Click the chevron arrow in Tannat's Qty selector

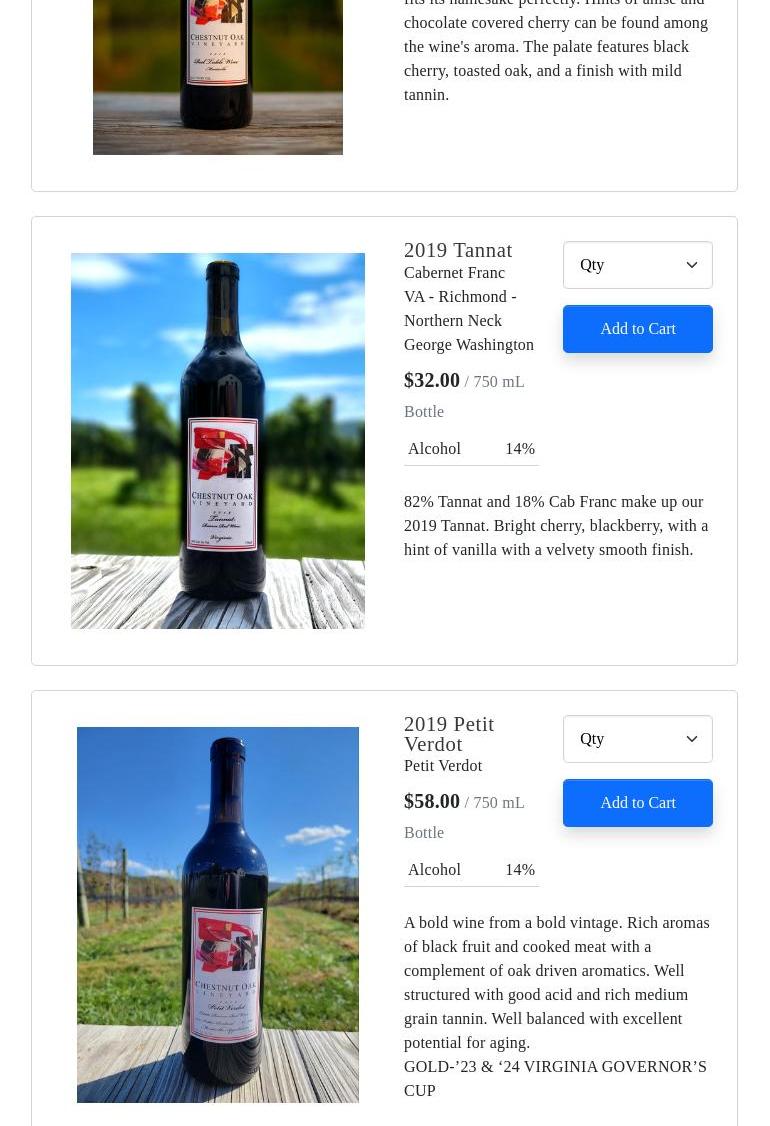click(692, 265)
